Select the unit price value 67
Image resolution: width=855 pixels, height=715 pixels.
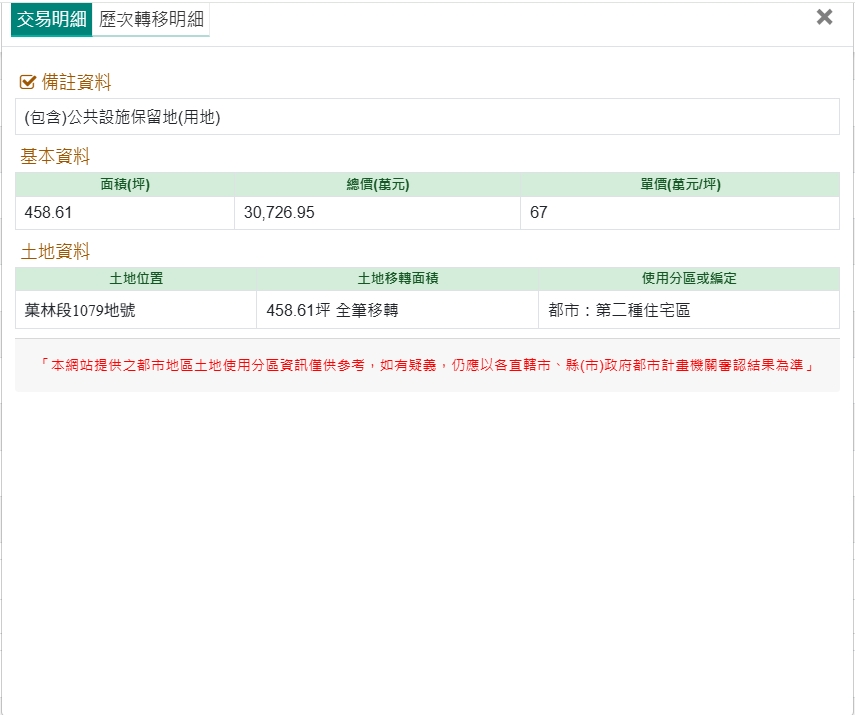click(x=539, y=213)
